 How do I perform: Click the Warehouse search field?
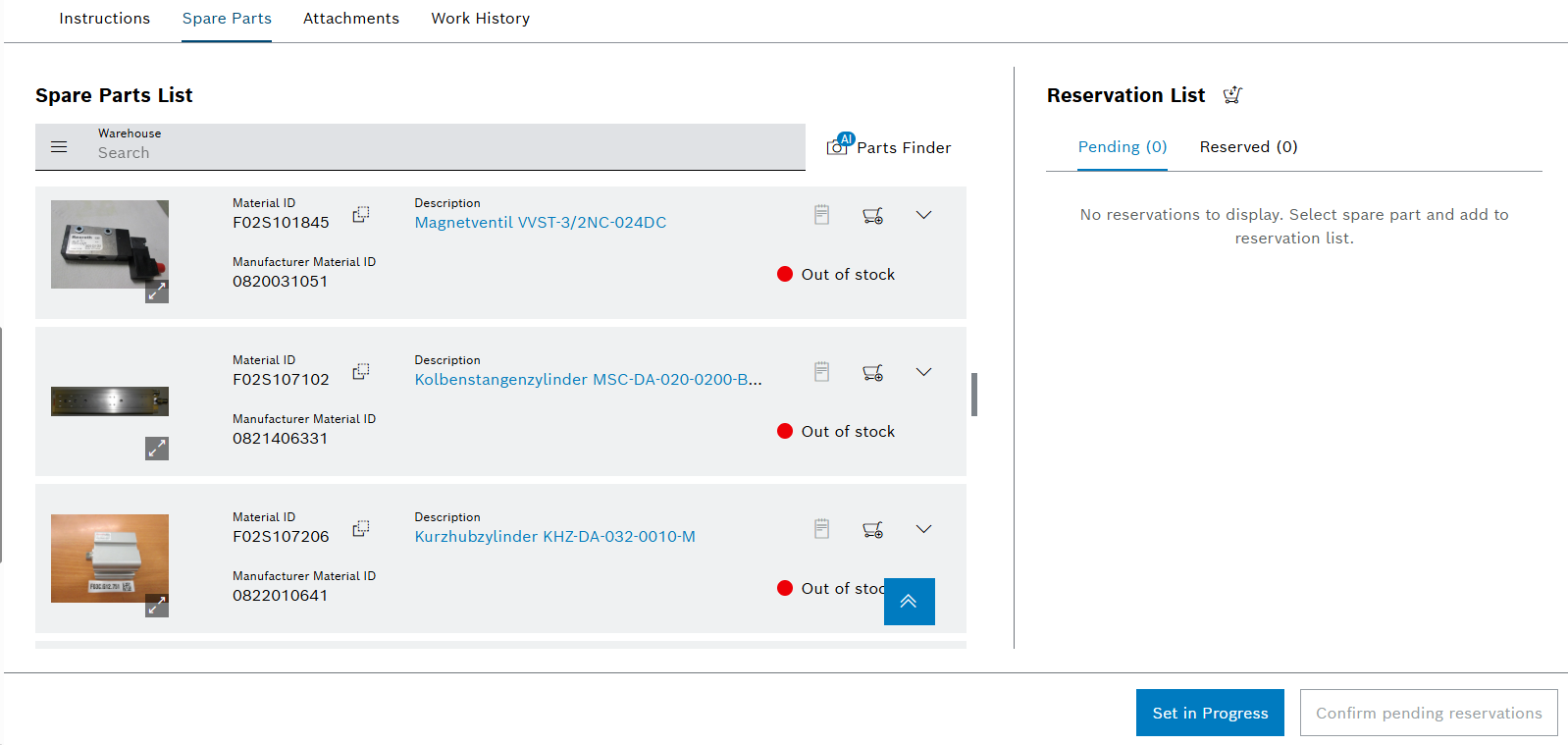pyautogui.click(x=442, y=153)
